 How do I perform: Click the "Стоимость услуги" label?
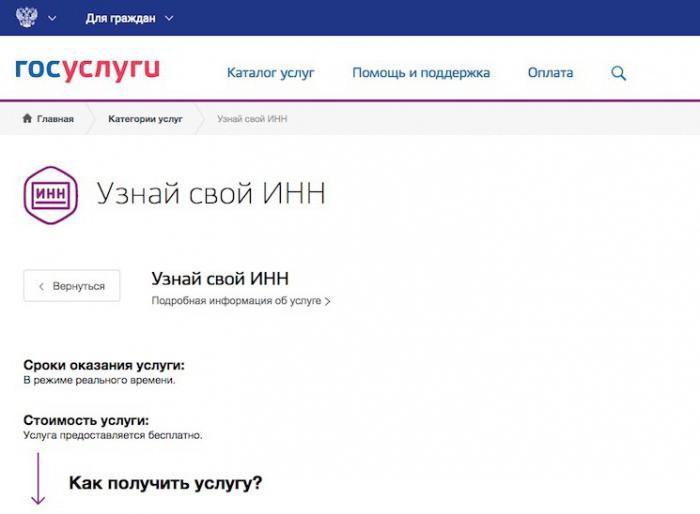[x=92, y=421]
